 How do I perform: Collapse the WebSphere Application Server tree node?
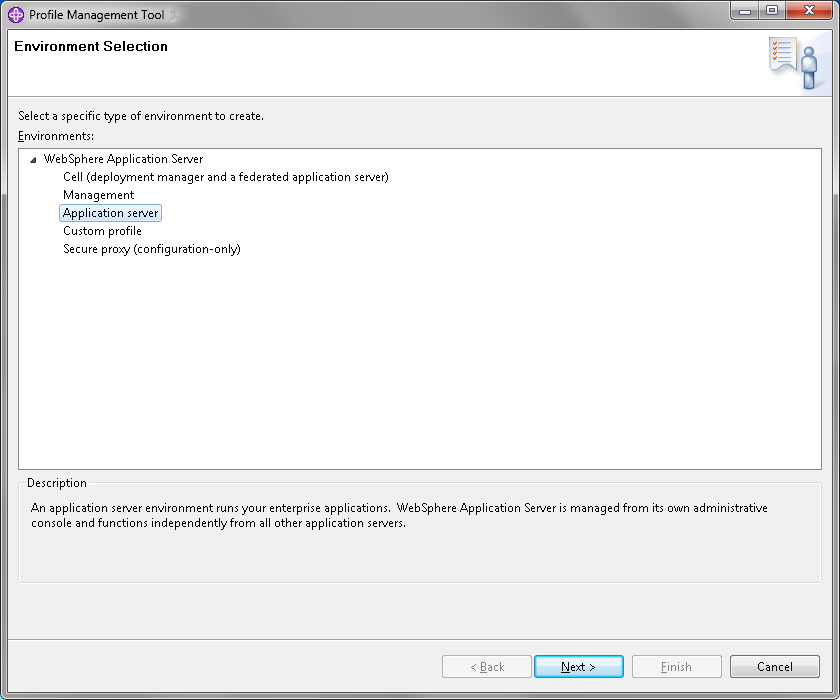[33, 160]
